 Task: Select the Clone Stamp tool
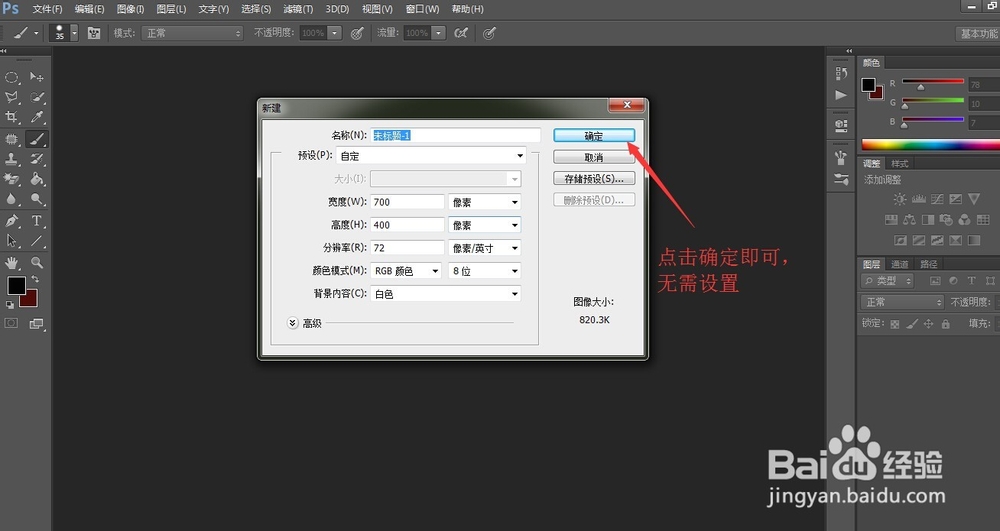tap(11, 159)
